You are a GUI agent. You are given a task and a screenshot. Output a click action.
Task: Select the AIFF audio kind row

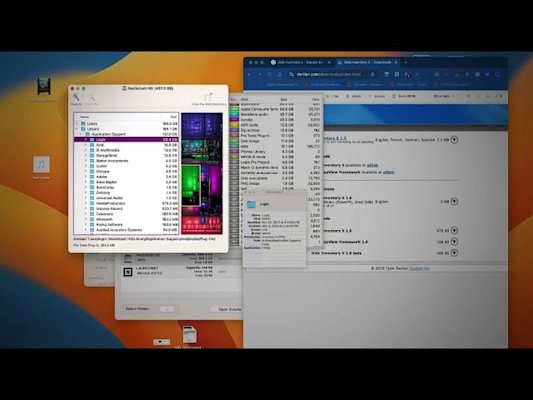275,125
